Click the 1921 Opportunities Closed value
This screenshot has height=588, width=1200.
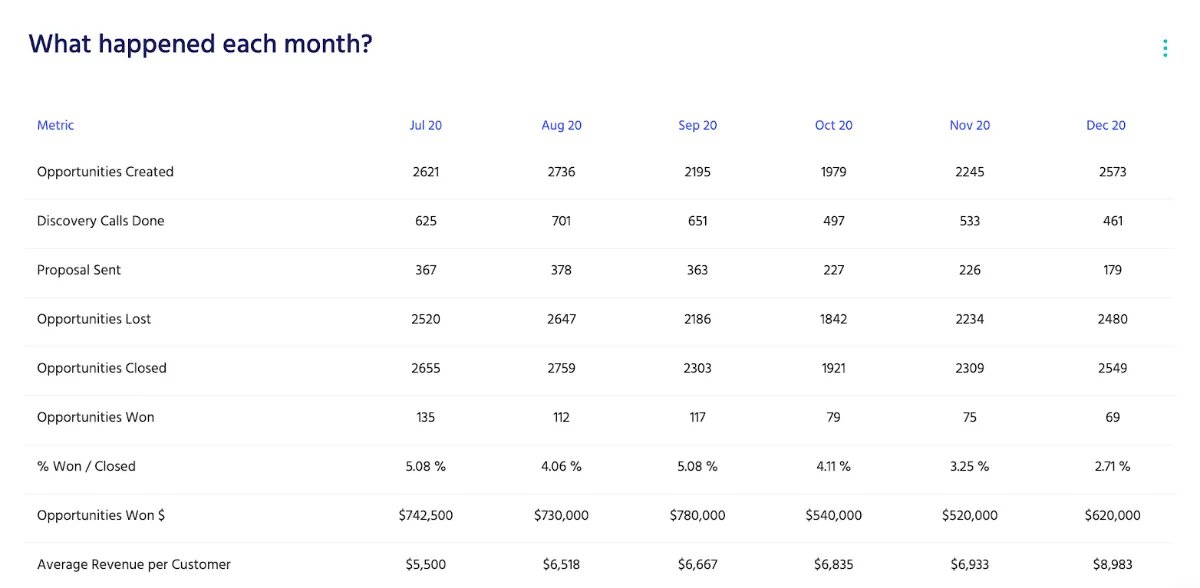click(834, 368)
